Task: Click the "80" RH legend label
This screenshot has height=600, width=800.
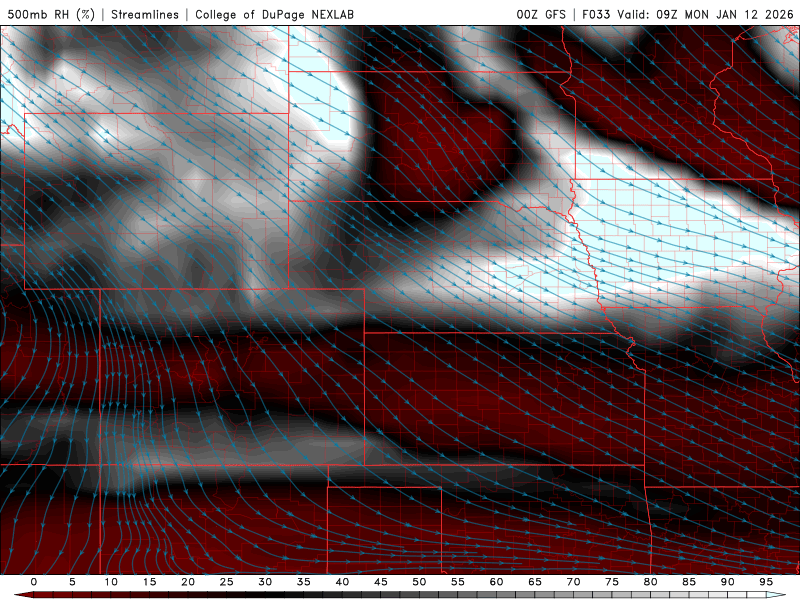Action: (650, 582)
